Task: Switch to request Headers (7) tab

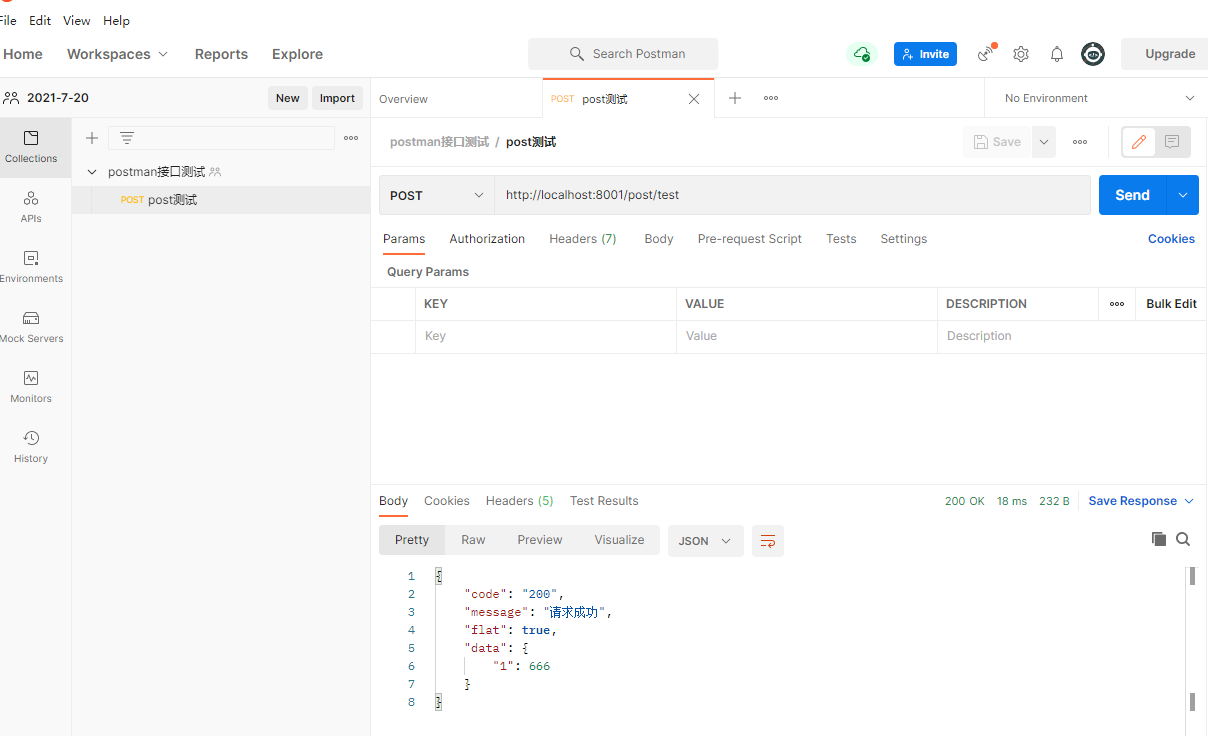Action: coord(583,239)
